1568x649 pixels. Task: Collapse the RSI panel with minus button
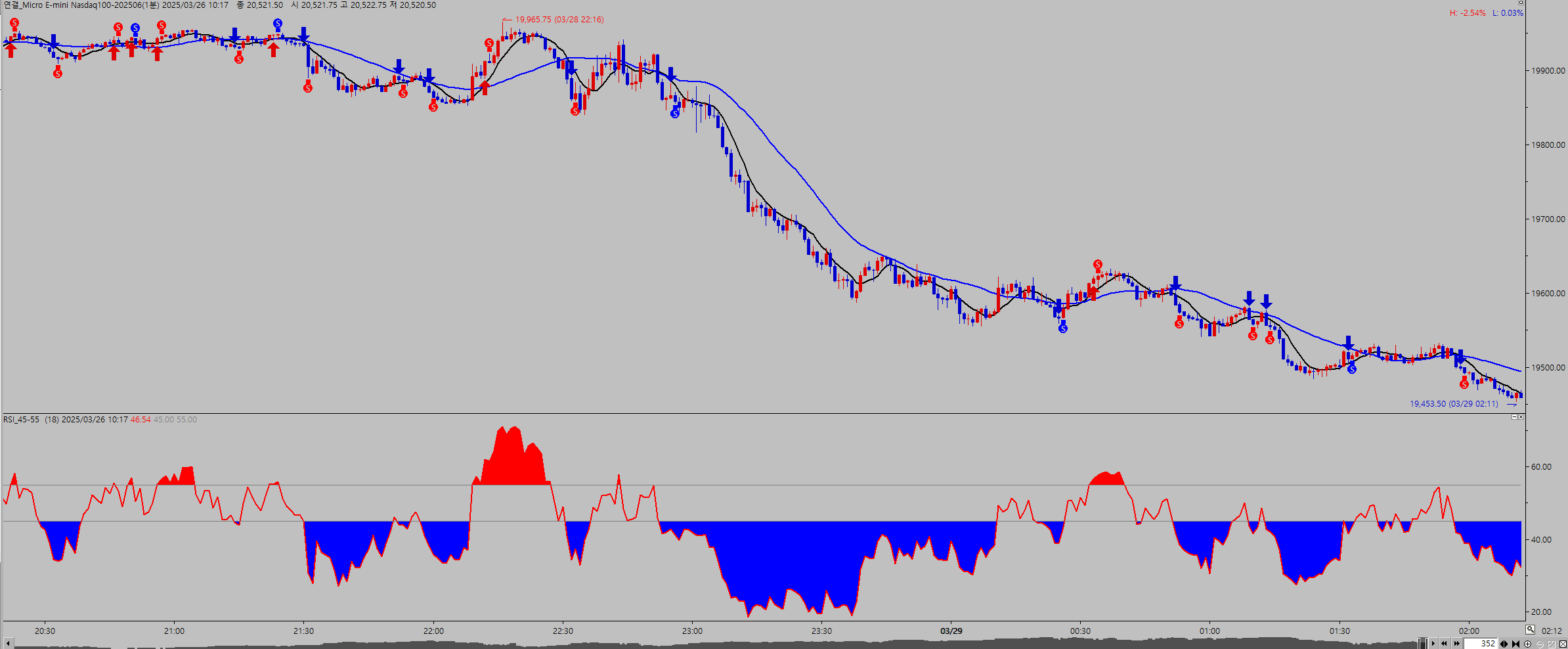[1514, 417]
